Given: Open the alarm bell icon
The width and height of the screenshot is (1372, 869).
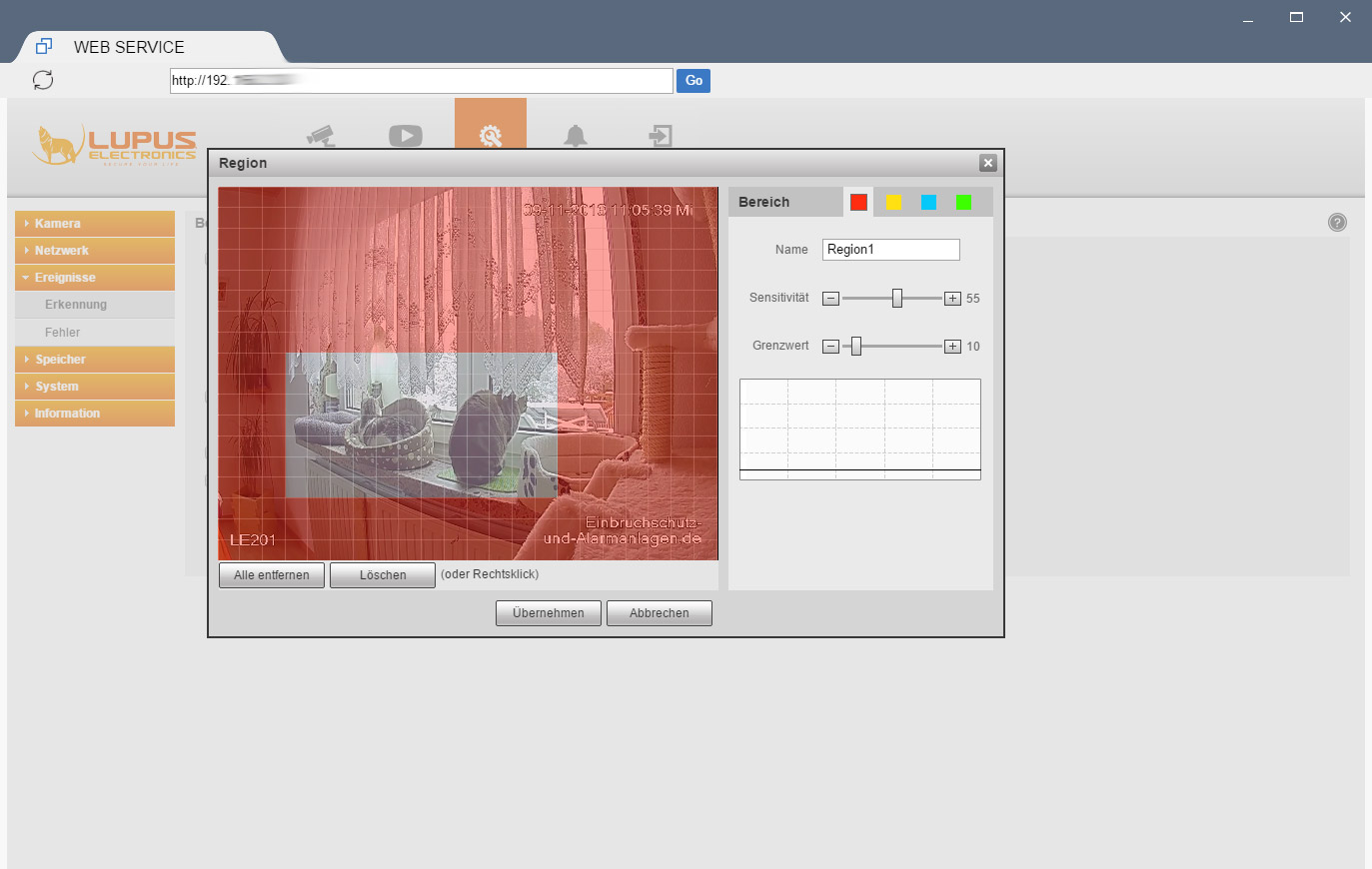Looking at the screenshot, I should (x=576, y=135).
